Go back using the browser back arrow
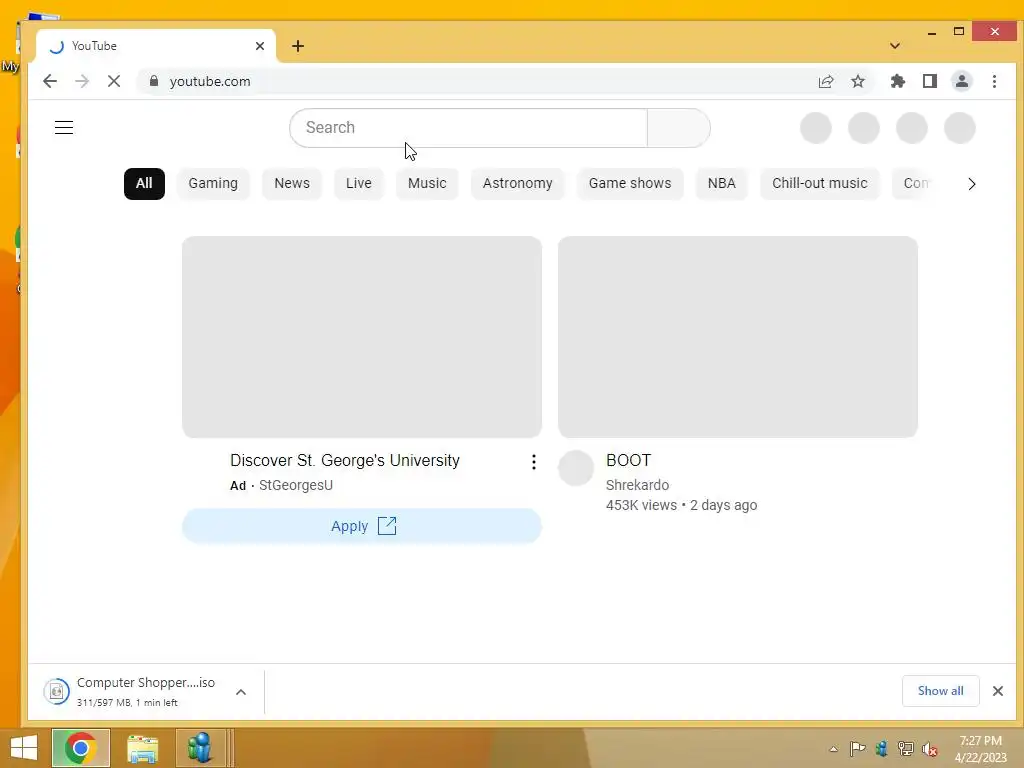Image resolution: width=1024 pixels, height=768 pixels. (50, 81)
